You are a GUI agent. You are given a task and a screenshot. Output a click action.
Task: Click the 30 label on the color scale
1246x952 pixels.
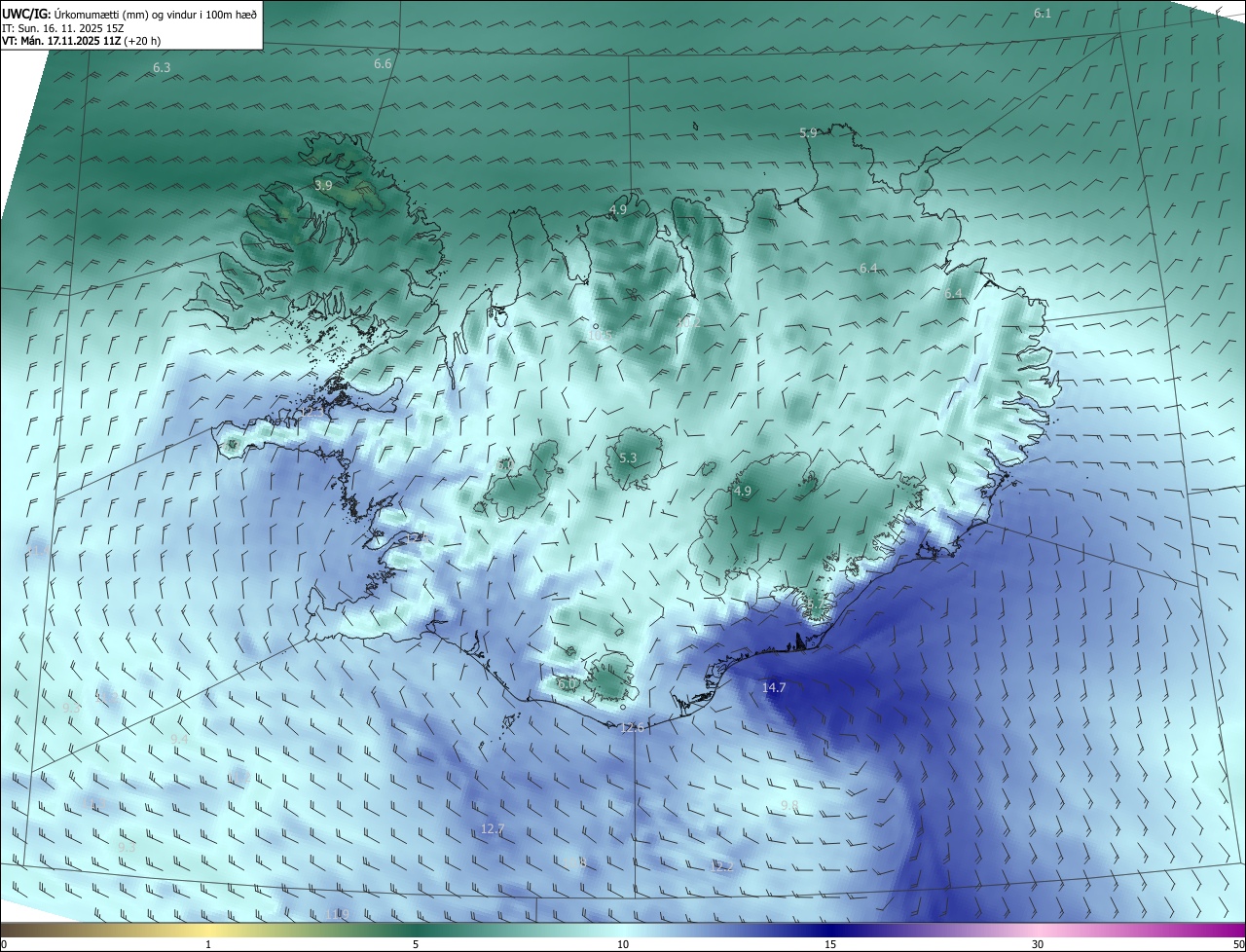click(1038, 944)
